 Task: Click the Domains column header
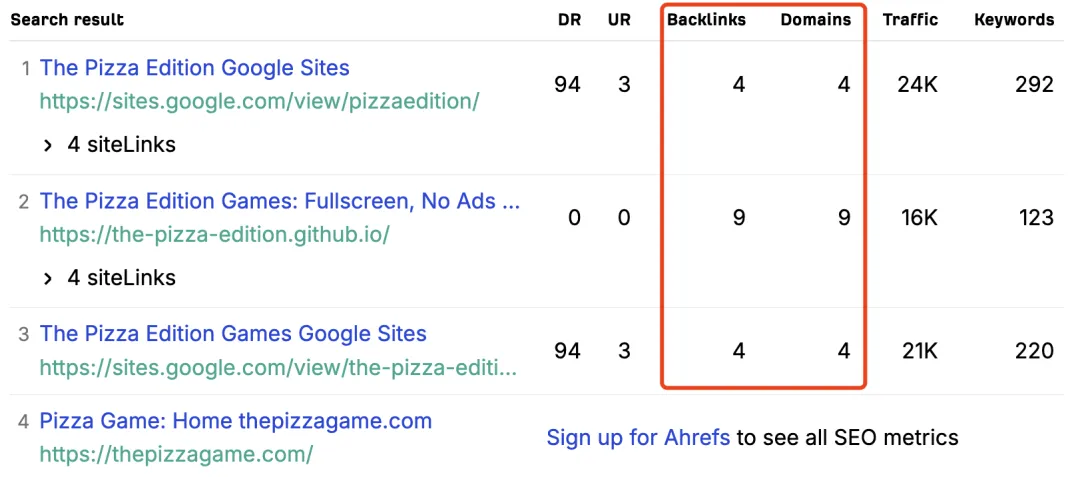[815, 19]
